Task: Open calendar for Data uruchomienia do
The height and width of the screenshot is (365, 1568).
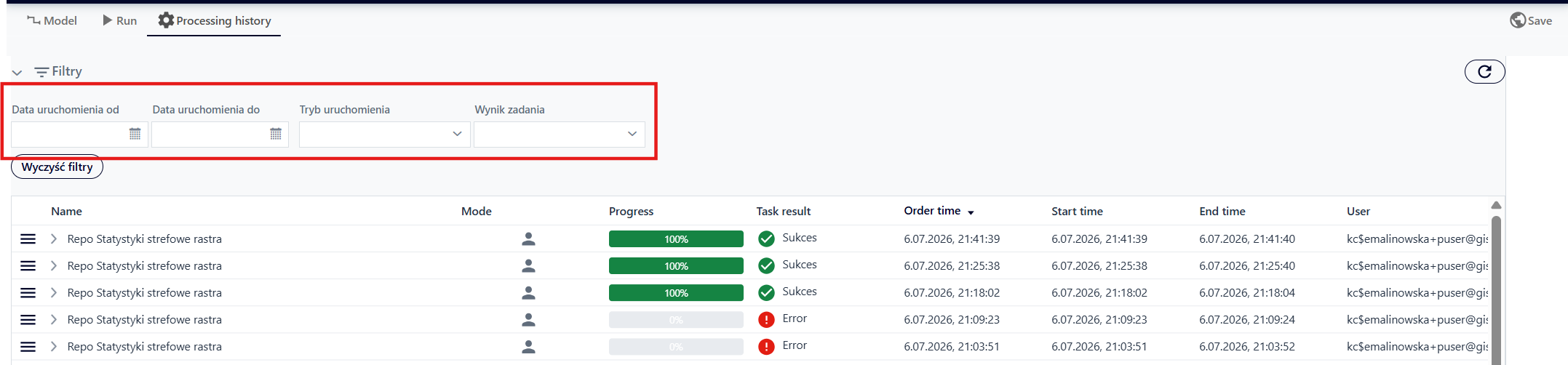Action: pos(276,134)
